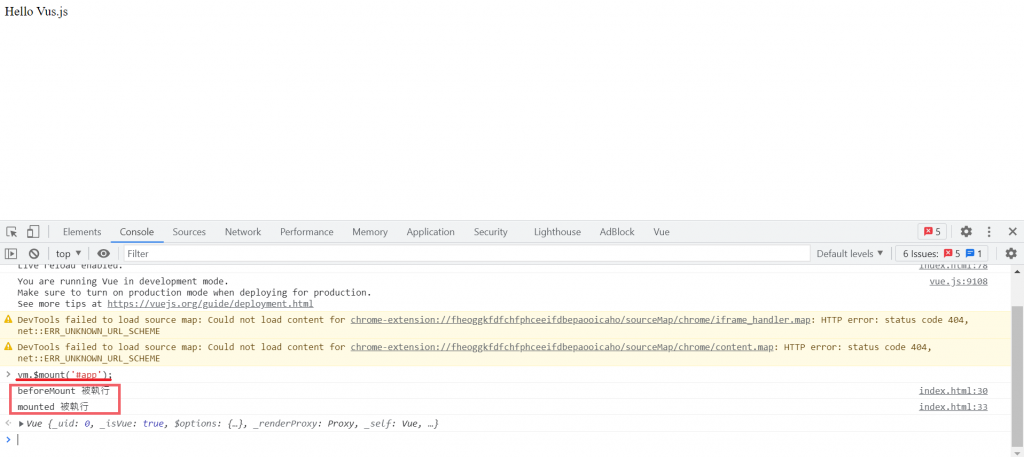This screenshot has height=457, width=1024.
Task: Open the Performance tab
Action: [x=307, y=232]
